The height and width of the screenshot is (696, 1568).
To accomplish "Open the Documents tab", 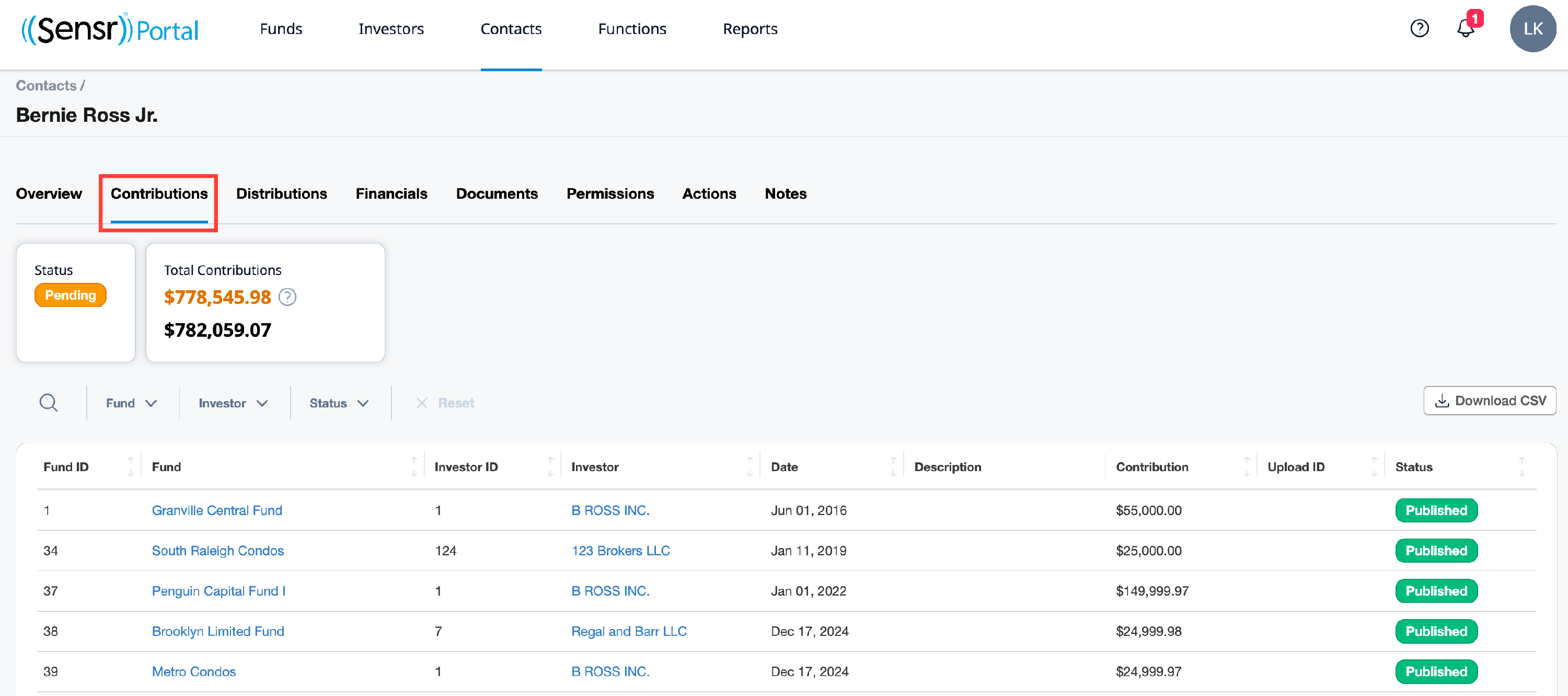I will 497,193.
